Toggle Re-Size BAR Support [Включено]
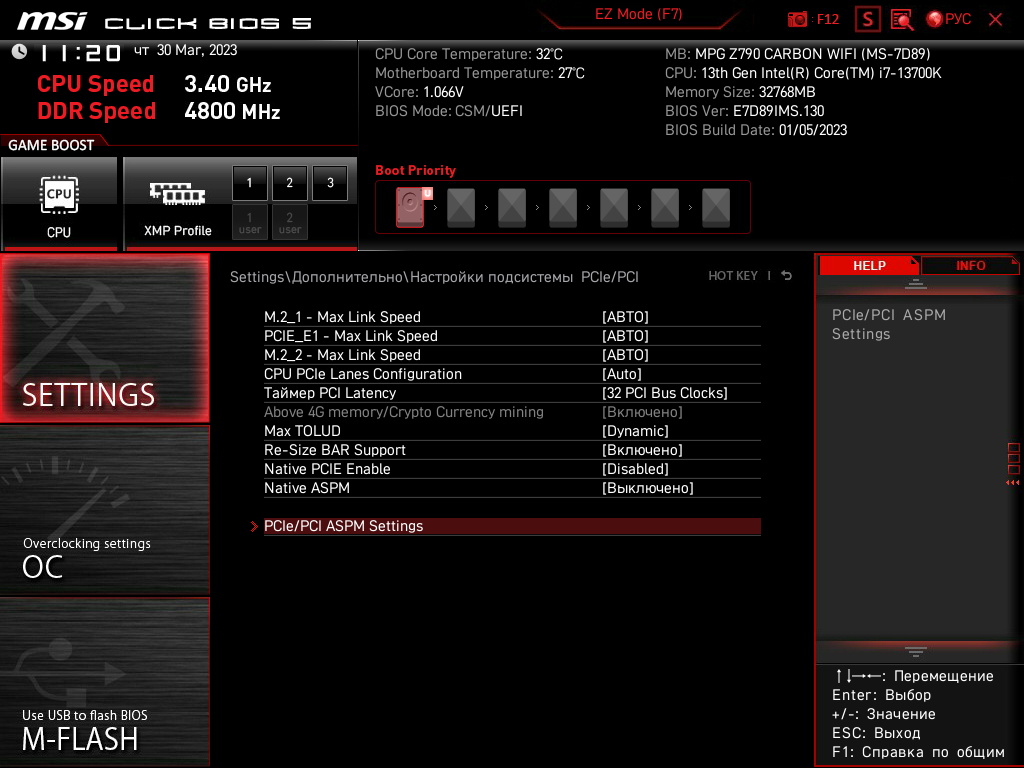1024x768 pixels. click(512, 450)
